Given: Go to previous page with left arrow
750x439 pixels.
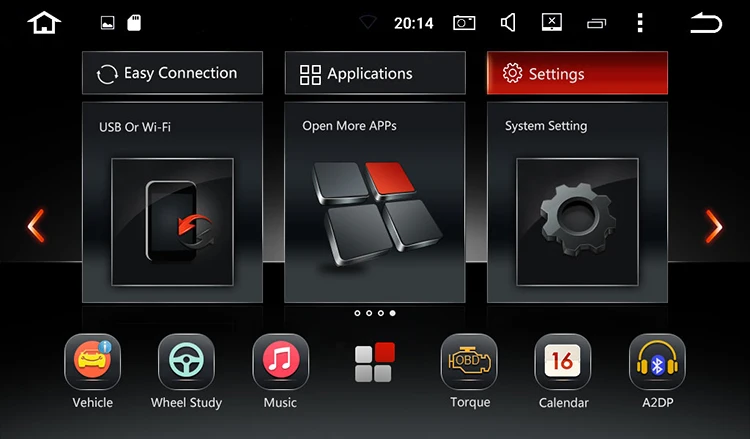Looking at the screenshot, I should click(x=36, y=225).
